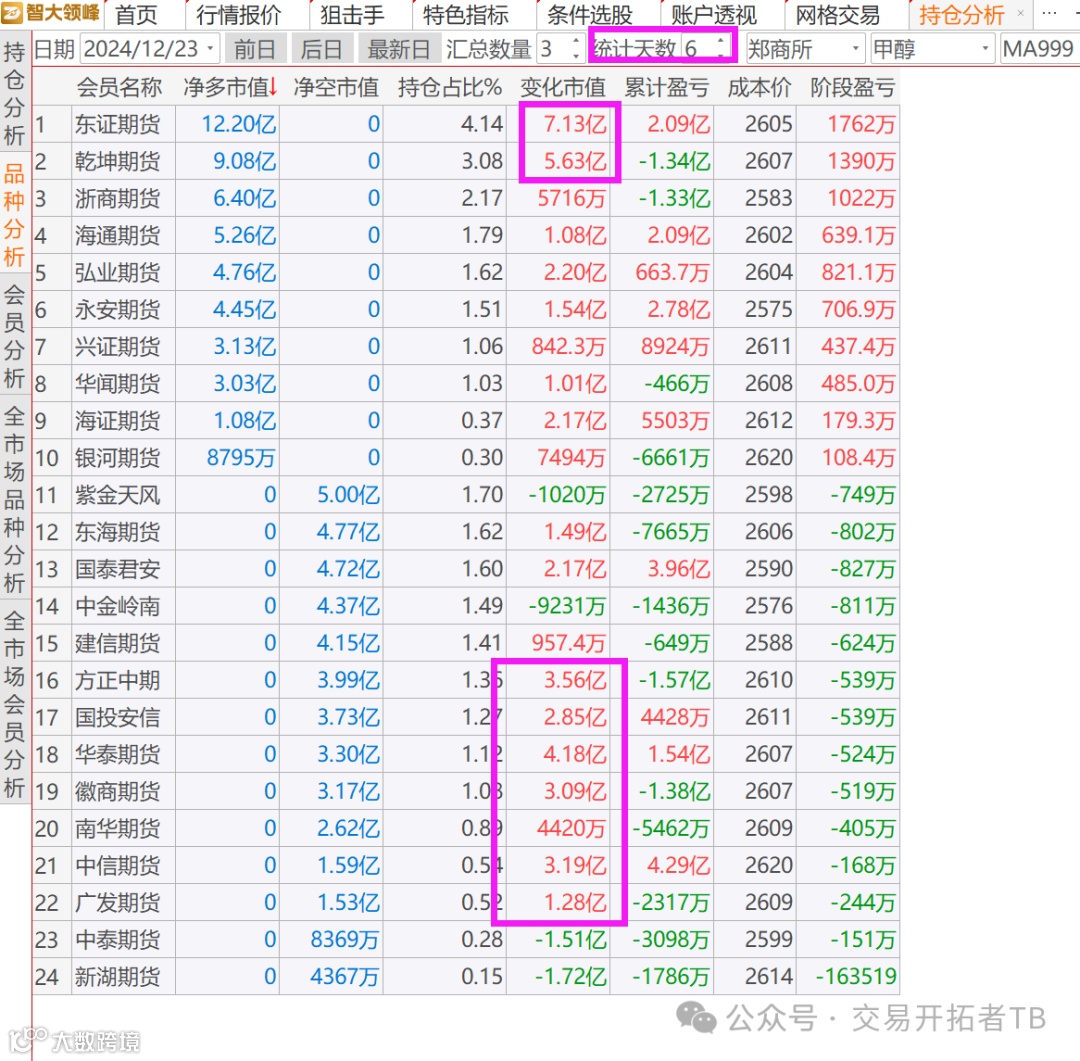Viewport: 1080px width, 1061px height.
Task: Open the 甲醇 product dropdown
Action: coord(932,49)
